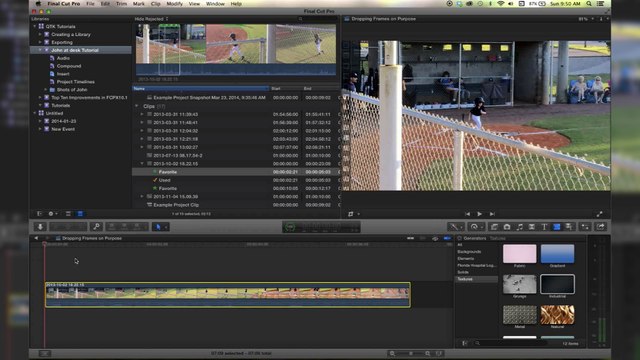Toggle audio skimming in timeline header

[423, 238]
